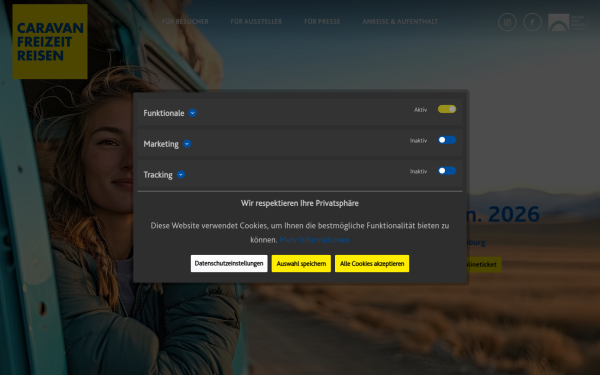The width and height of the screenshot is (600, 375).
Task: Open the Instagram icon in header
Action: point(507,22)
